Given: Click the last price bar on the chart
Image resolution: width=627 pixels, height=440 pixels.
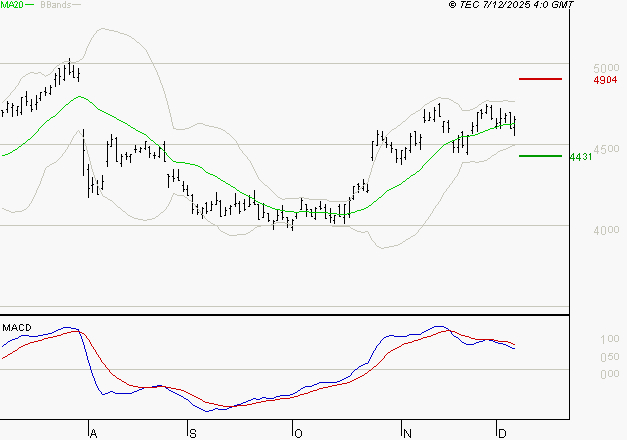Looking at the screenshot, I should (x=514, y=125).
